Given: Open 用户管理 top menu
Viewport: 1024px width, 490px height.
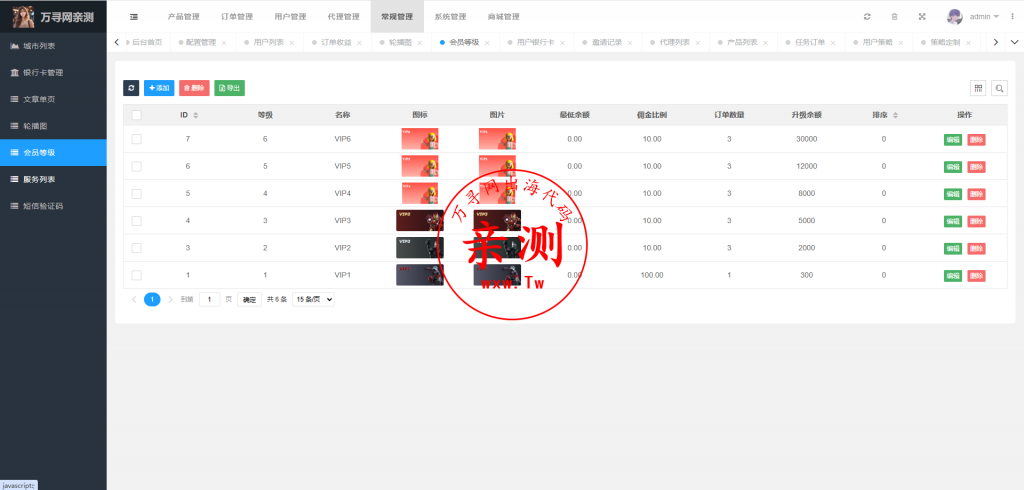Looking at the screenshot, I should pos(291,16).
